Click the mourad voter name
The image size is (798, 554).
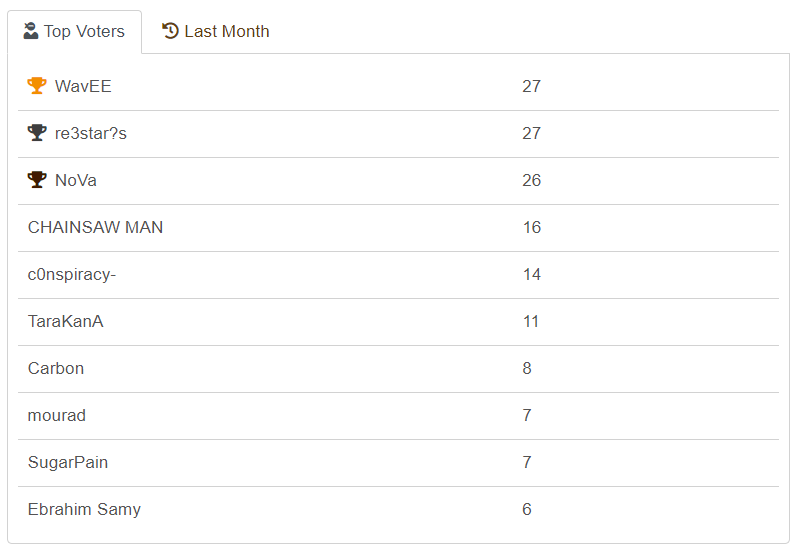click(57, 415)
